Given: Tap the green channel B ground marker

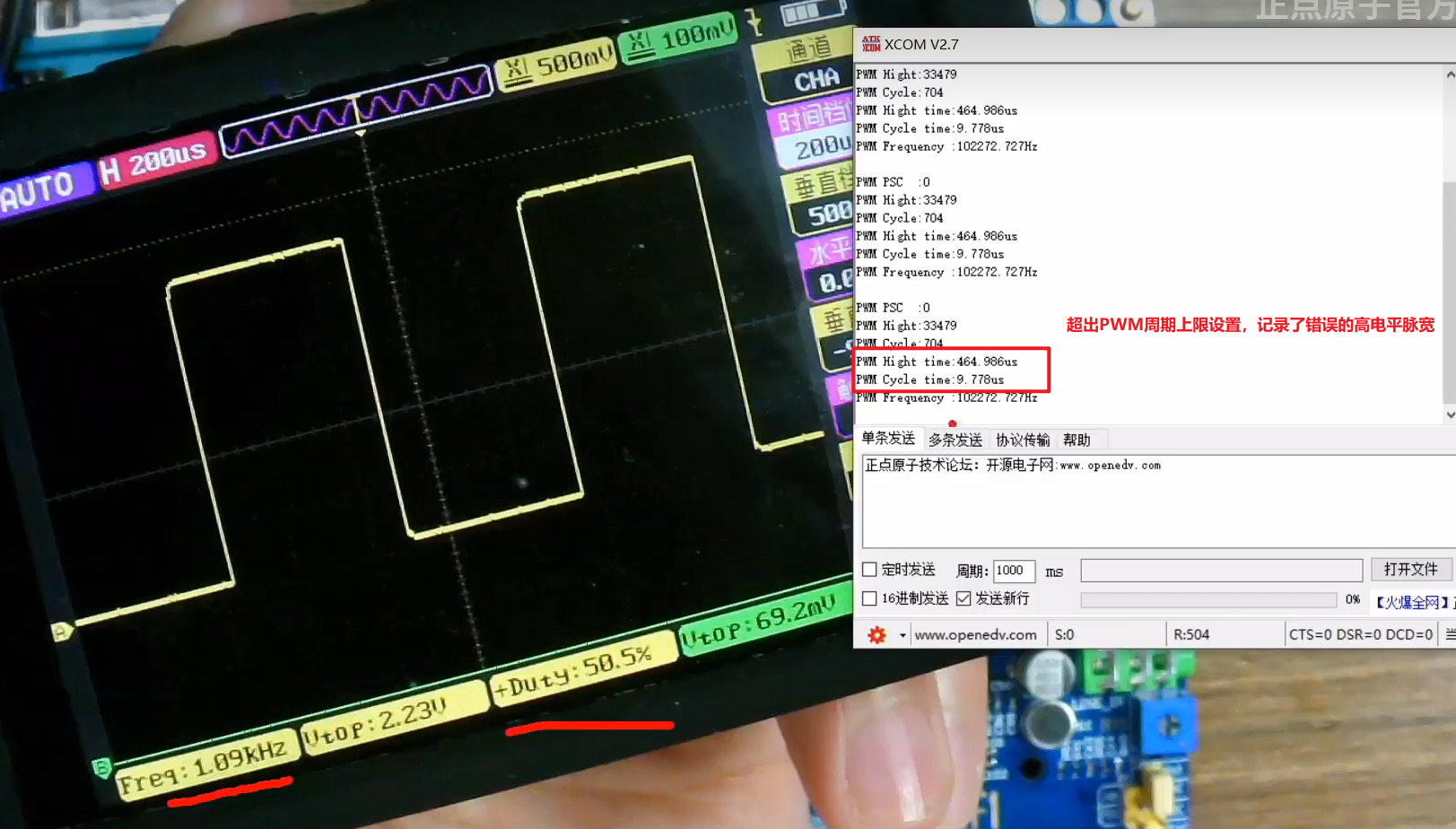Looking at the screenshot, I should [102, 767].
